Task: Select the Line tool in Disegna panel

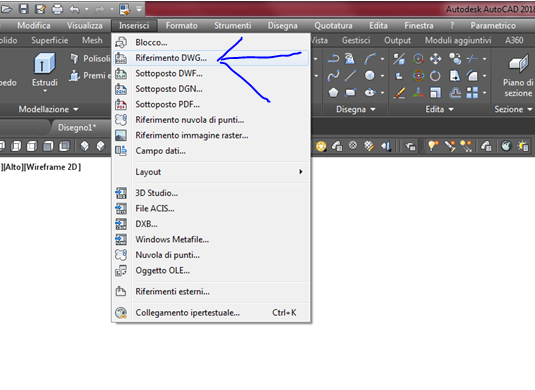Action: pos(350,76)
